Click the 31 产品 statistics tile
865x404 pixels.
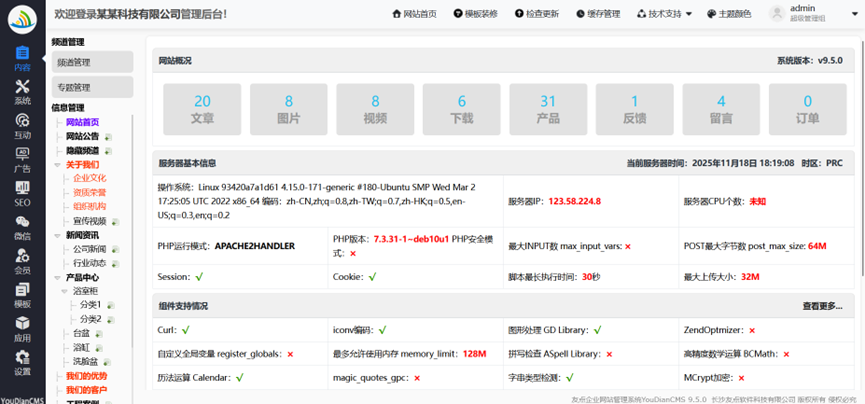[x=548, y=109]
